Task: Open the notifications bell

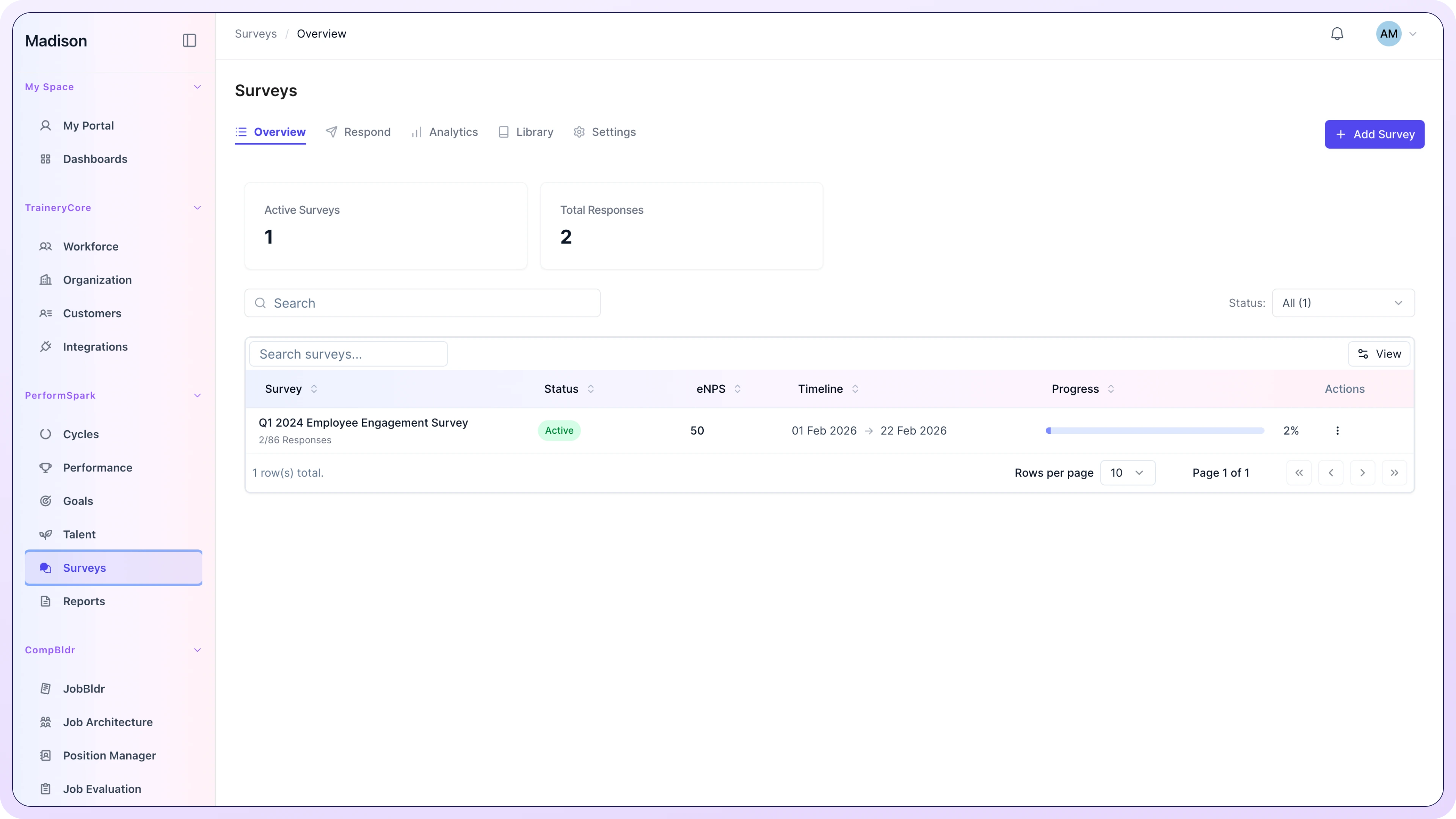Action: point(1337,34)
